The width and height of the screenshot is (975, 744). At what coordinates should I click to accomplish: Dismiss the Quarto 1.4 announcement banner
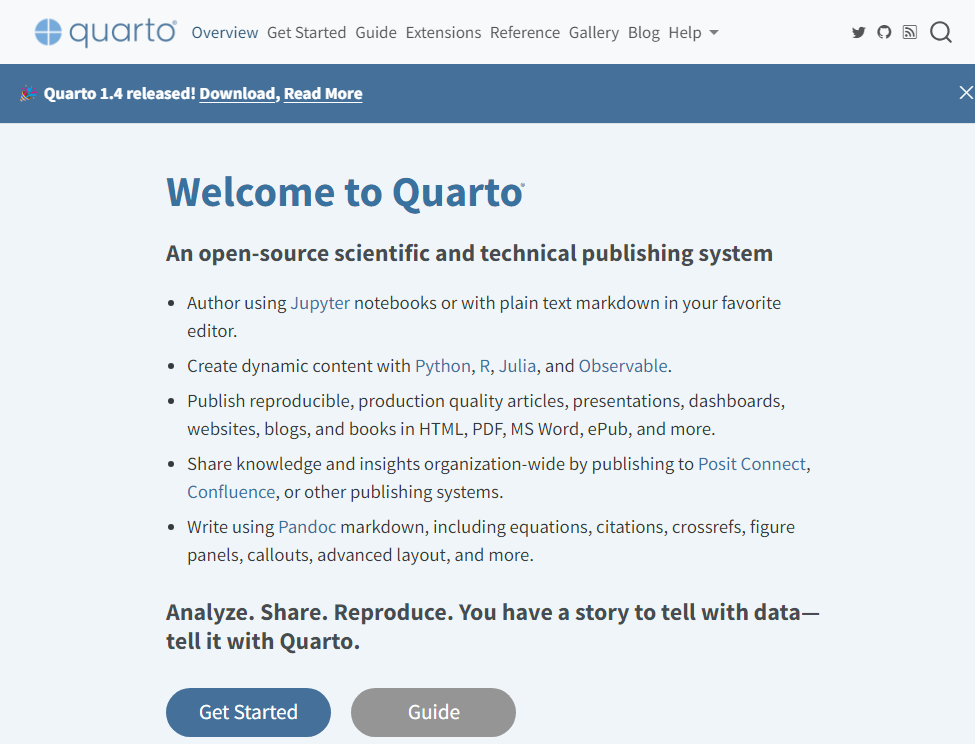point(964,92)
